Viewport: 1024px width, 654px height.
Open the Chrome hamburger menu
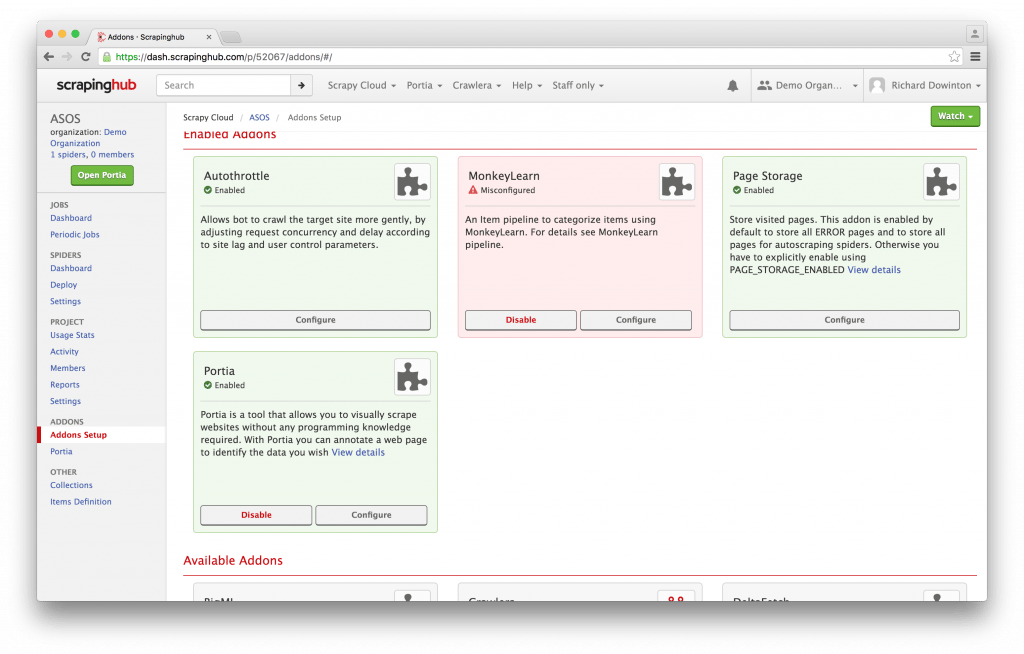[975, 57]
